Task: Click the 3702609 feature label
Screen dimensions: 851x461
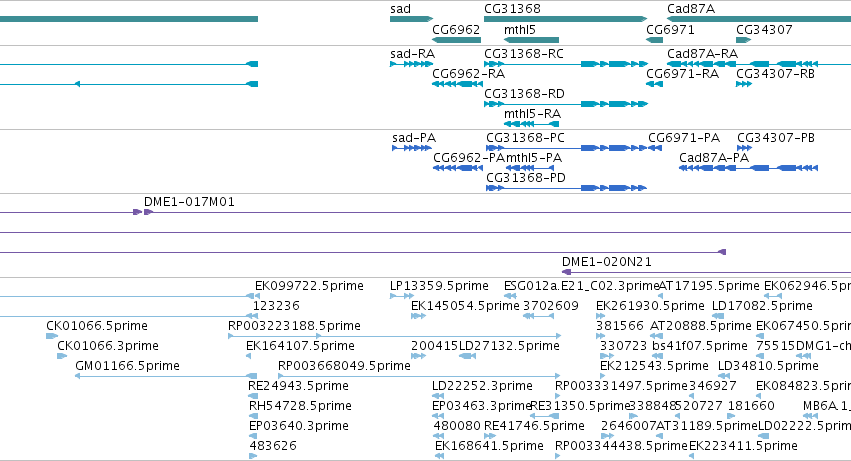Action: pos(551,306)
